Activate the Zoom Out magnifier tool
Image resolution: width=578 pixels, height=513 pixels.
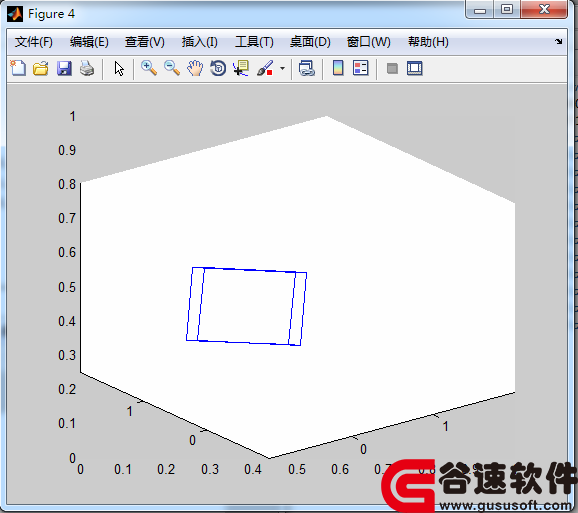[172, 68]
